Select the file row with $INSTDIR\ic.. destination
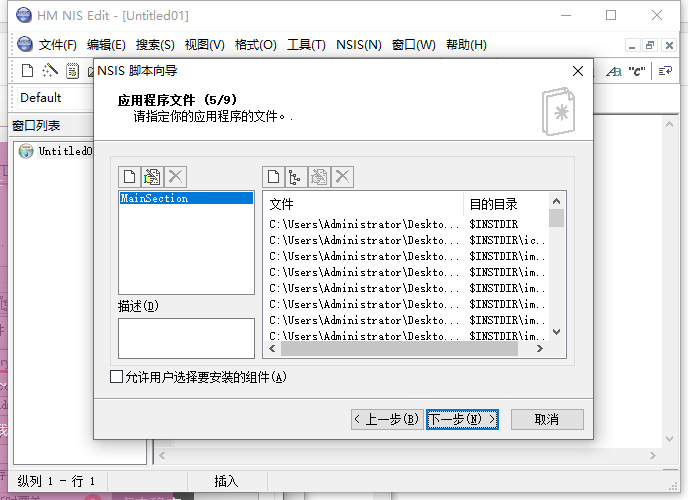The height and width of the screenshot is (500, 688). (x=406, y=240)
